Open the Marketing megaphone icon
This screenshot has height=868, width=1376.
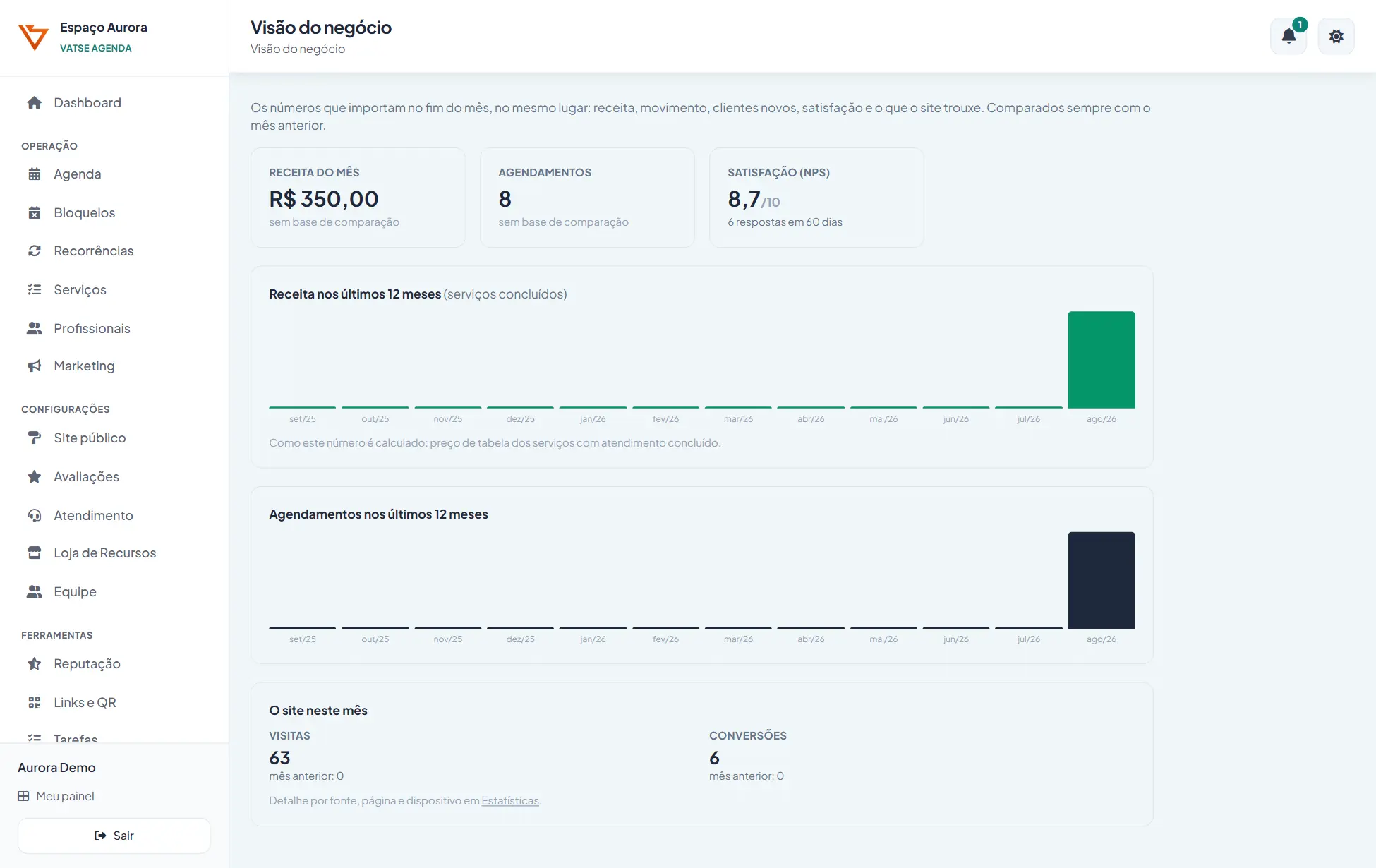(x=34, y=366)
